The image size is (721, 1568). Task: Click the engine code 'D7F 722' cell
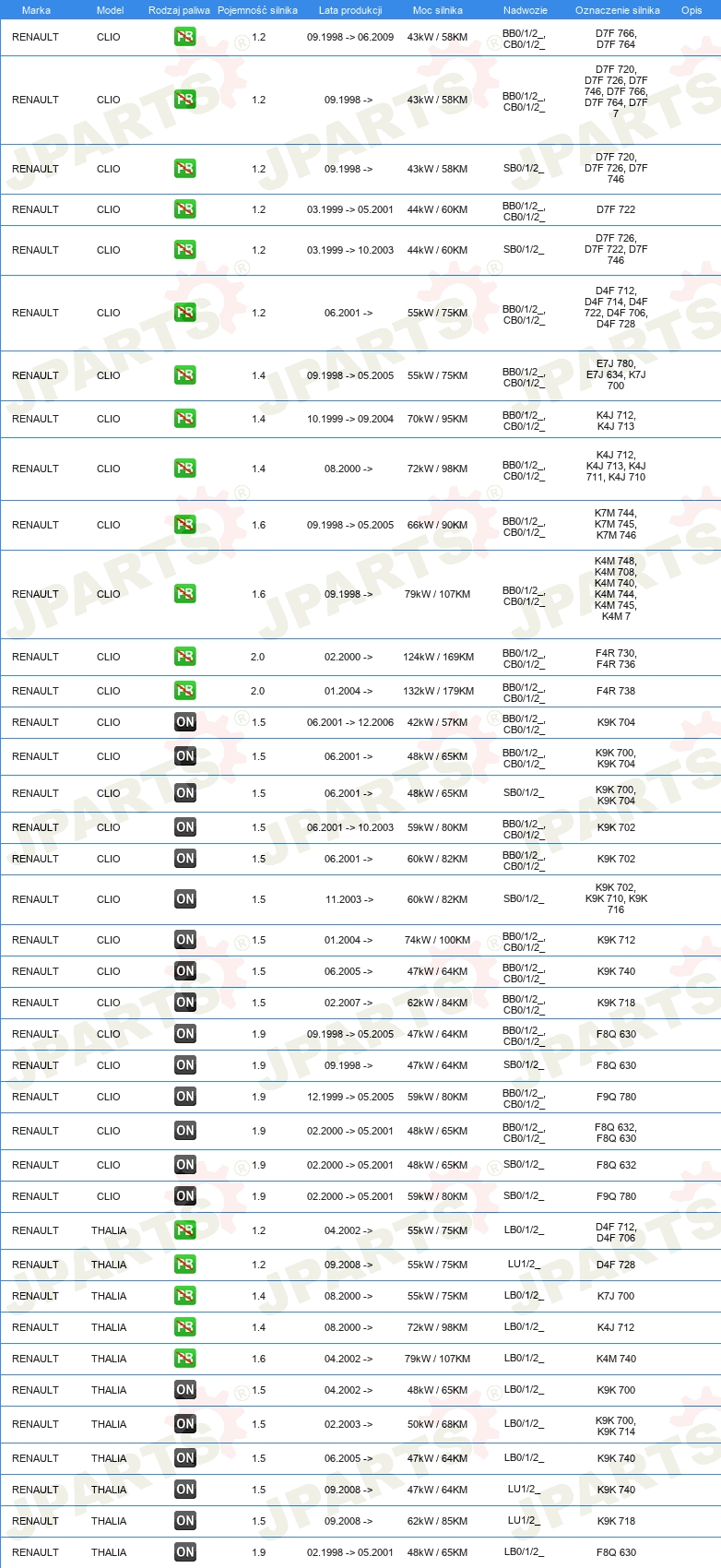click(x=616, y=209)
